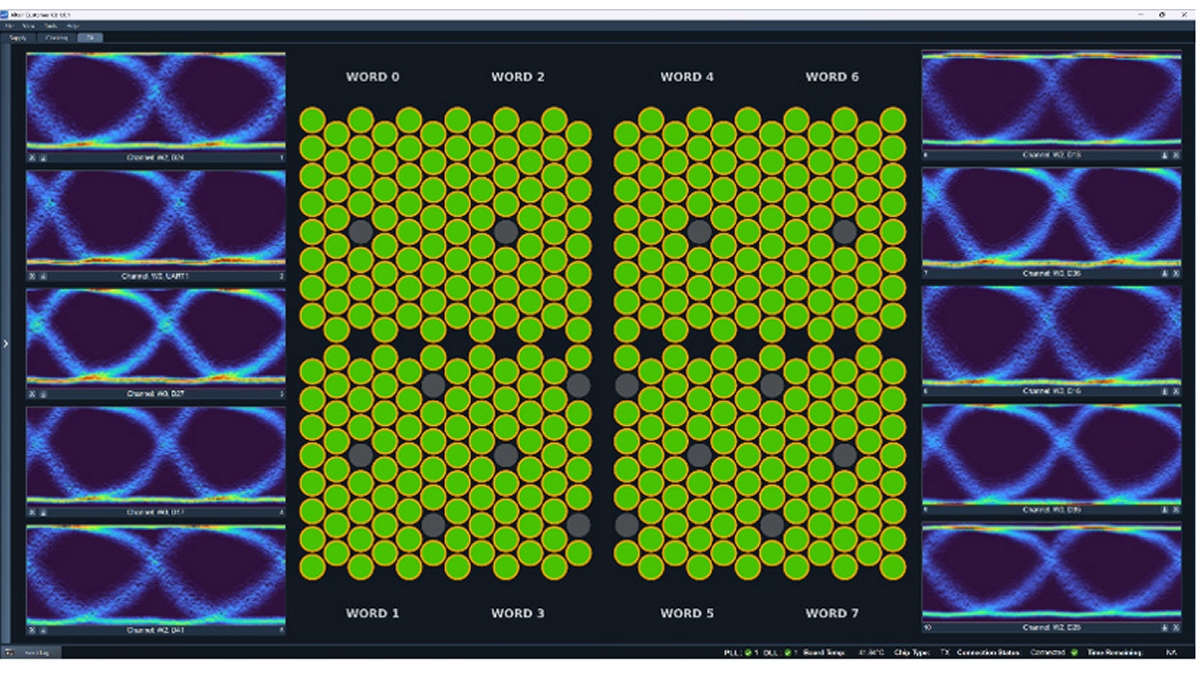Save eye diagram number 10 image
1200x675 pixels.
click(x=1163, y=627)
